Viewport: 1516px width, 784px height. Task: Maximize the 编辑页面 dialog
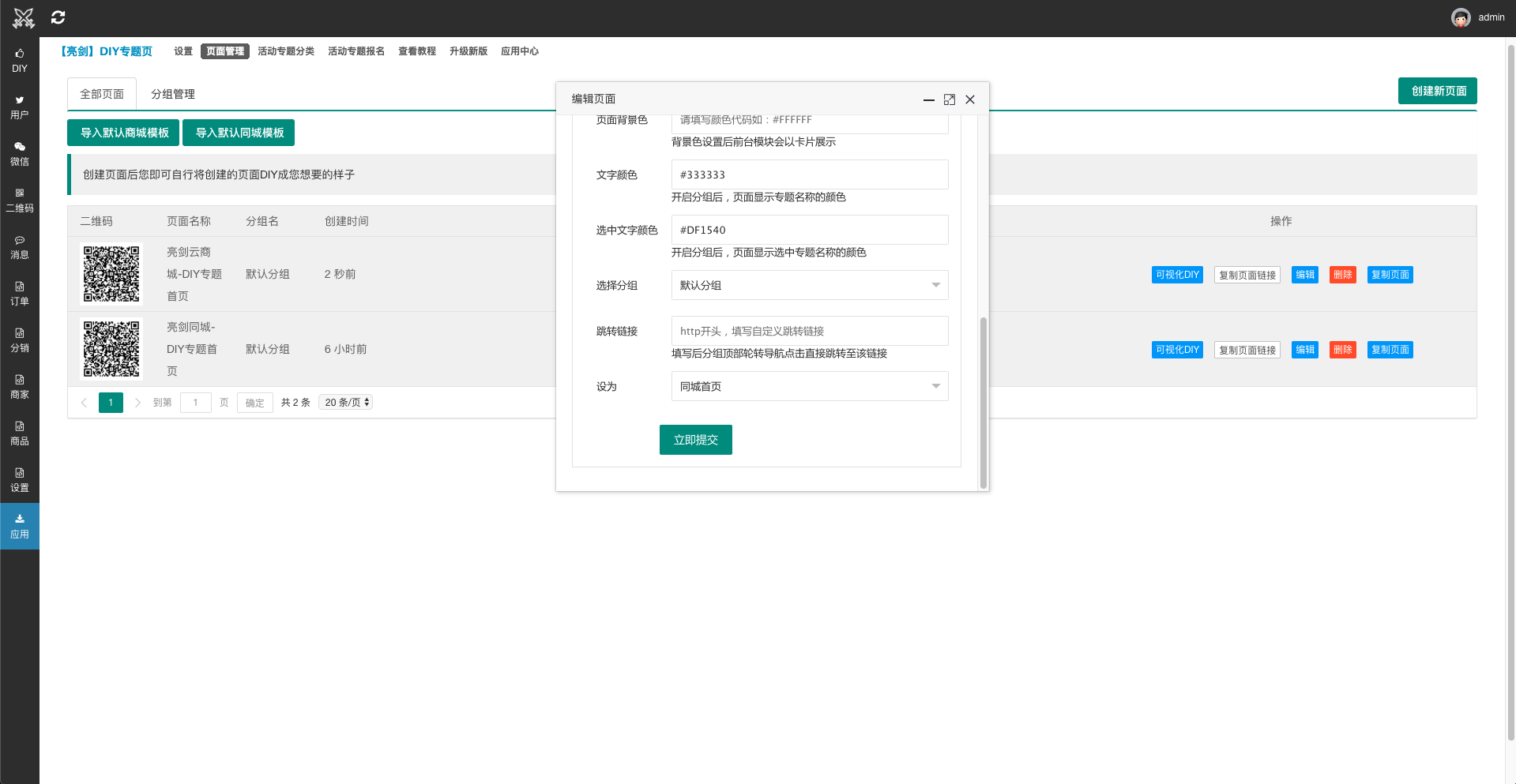click(x=950, y=99)
